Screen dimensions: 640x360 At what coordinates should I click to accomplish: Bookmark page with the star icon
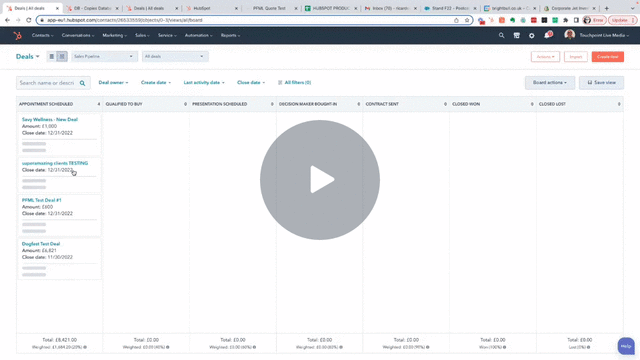[x=467, y=20]
